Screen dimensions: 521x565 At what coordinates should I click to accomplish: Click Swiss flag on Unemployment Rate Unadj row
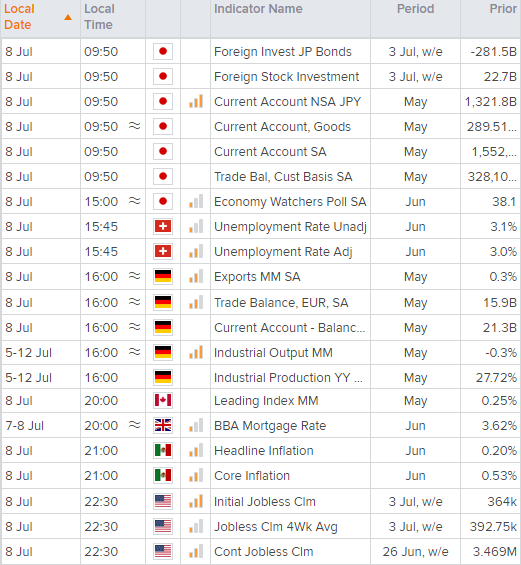tap(163, 227)
